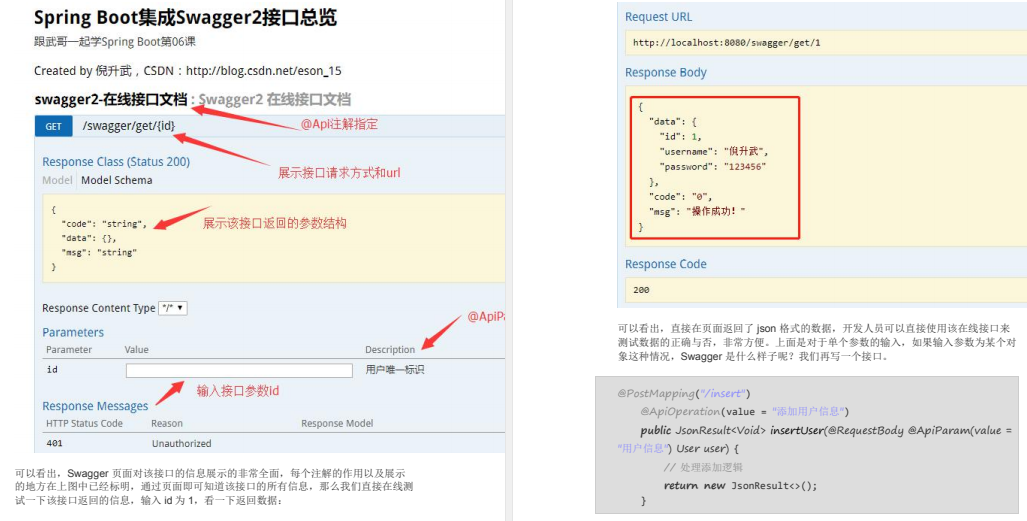The image size is (1027, 521).
Task: Click the 跟武哥一起学Spring Boot第06课 subtitle
Action: [115, 42]
